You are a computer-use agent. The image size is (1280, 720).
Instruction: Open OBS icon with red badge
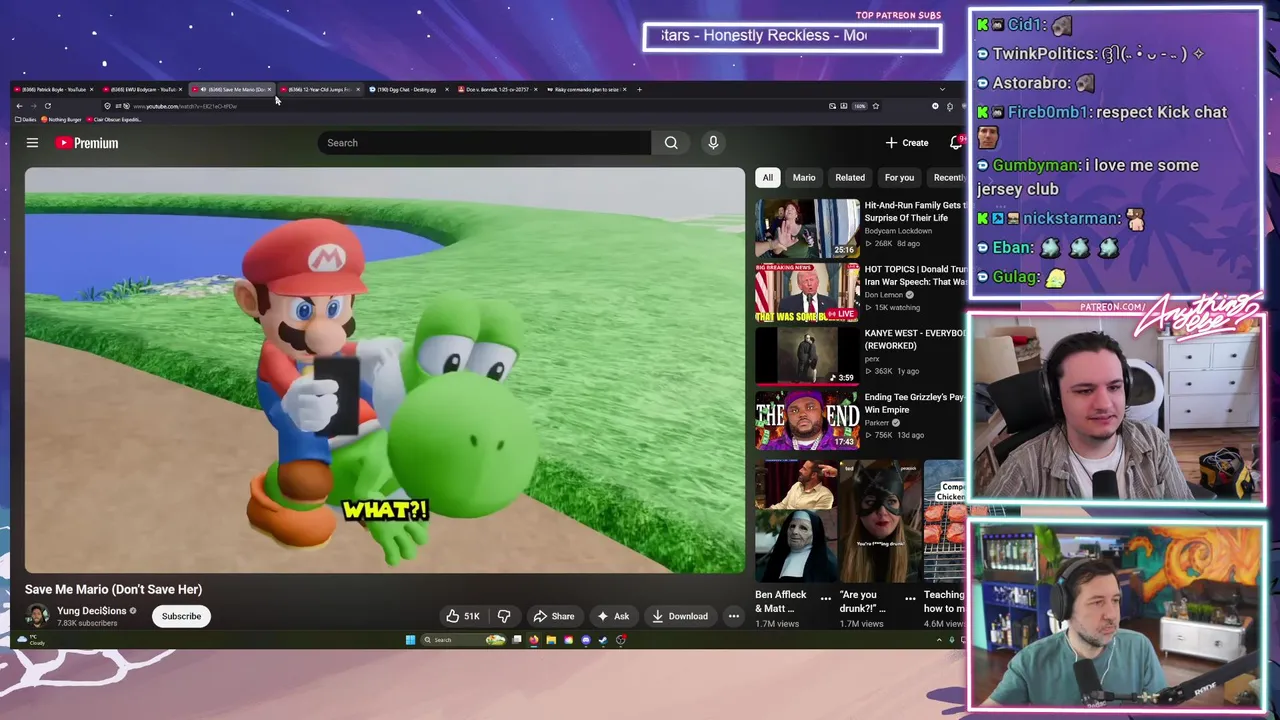[621, 639]
